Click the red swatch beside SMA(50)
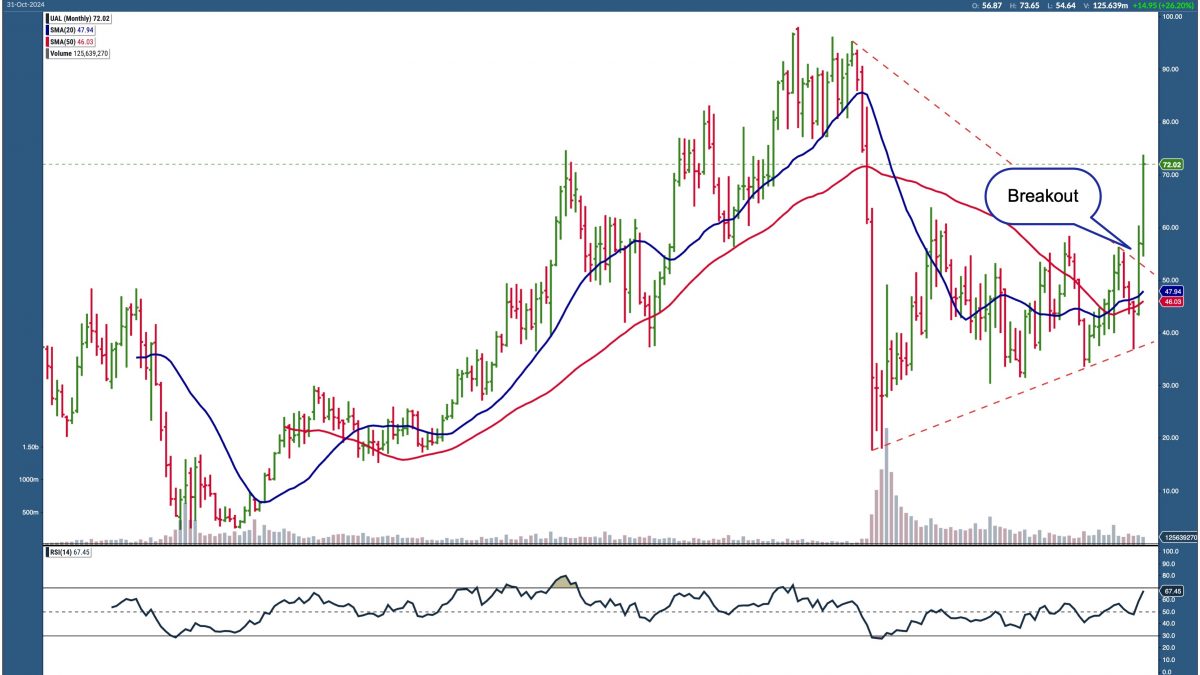Image resolution: width=1200 pixels, height=675 pixels. click(x=48, y=42)
